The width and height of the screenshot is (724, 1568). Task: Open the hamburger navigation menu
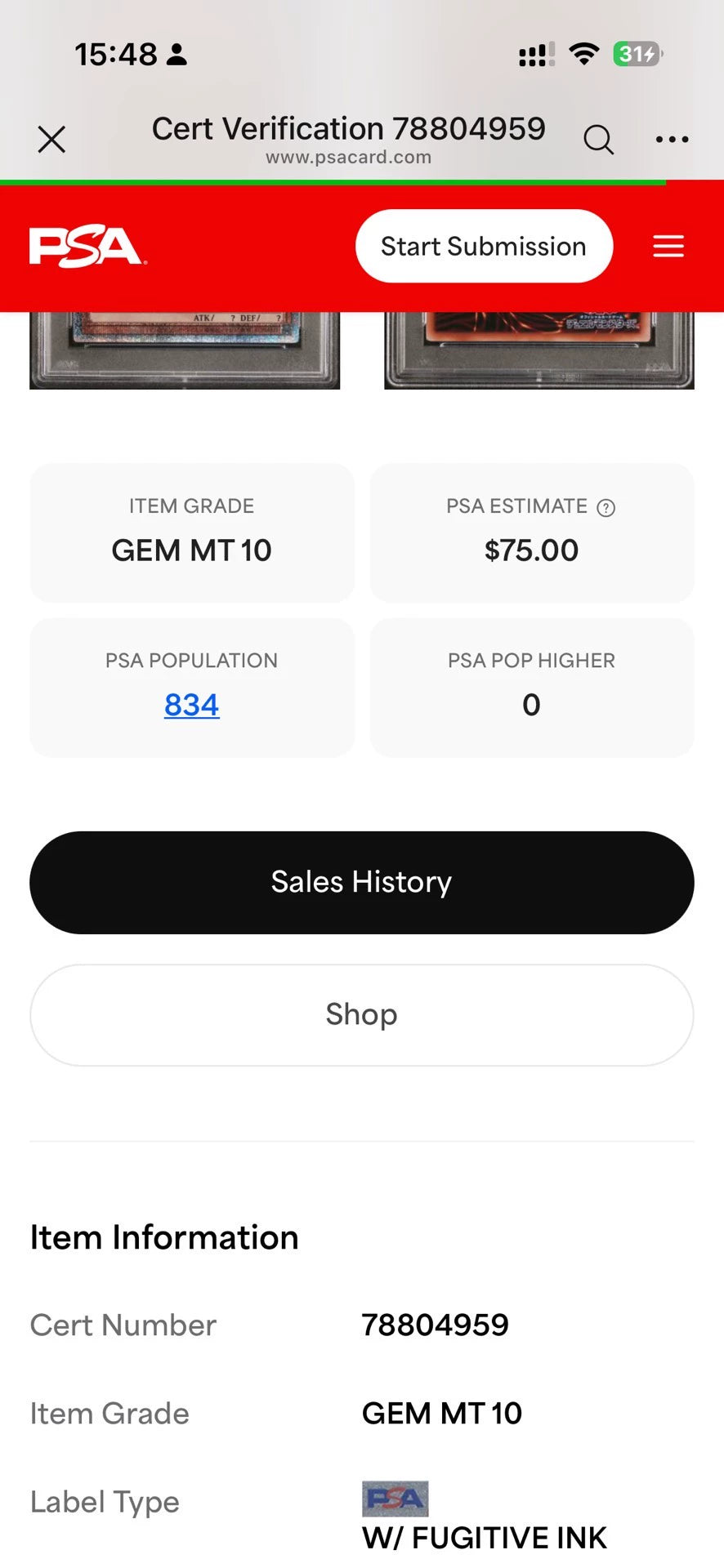668,246
